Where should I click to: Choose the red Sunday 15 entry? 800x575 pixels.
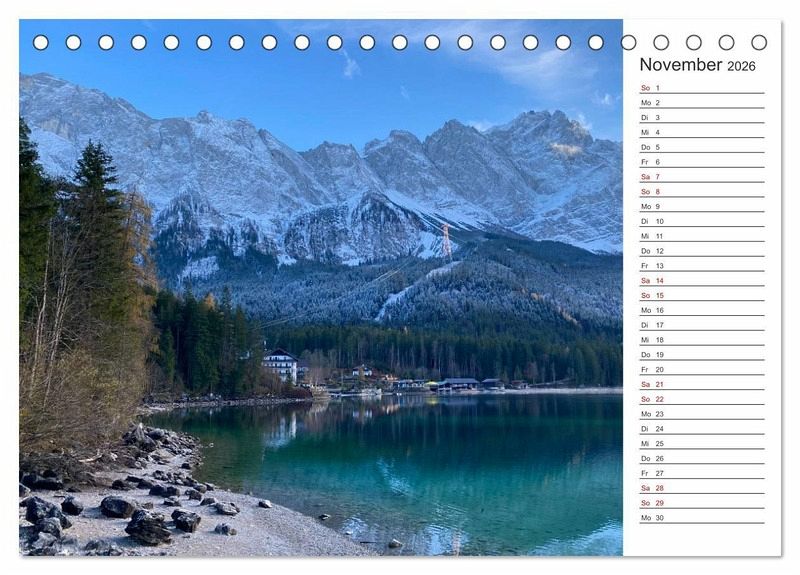(701, 295)
